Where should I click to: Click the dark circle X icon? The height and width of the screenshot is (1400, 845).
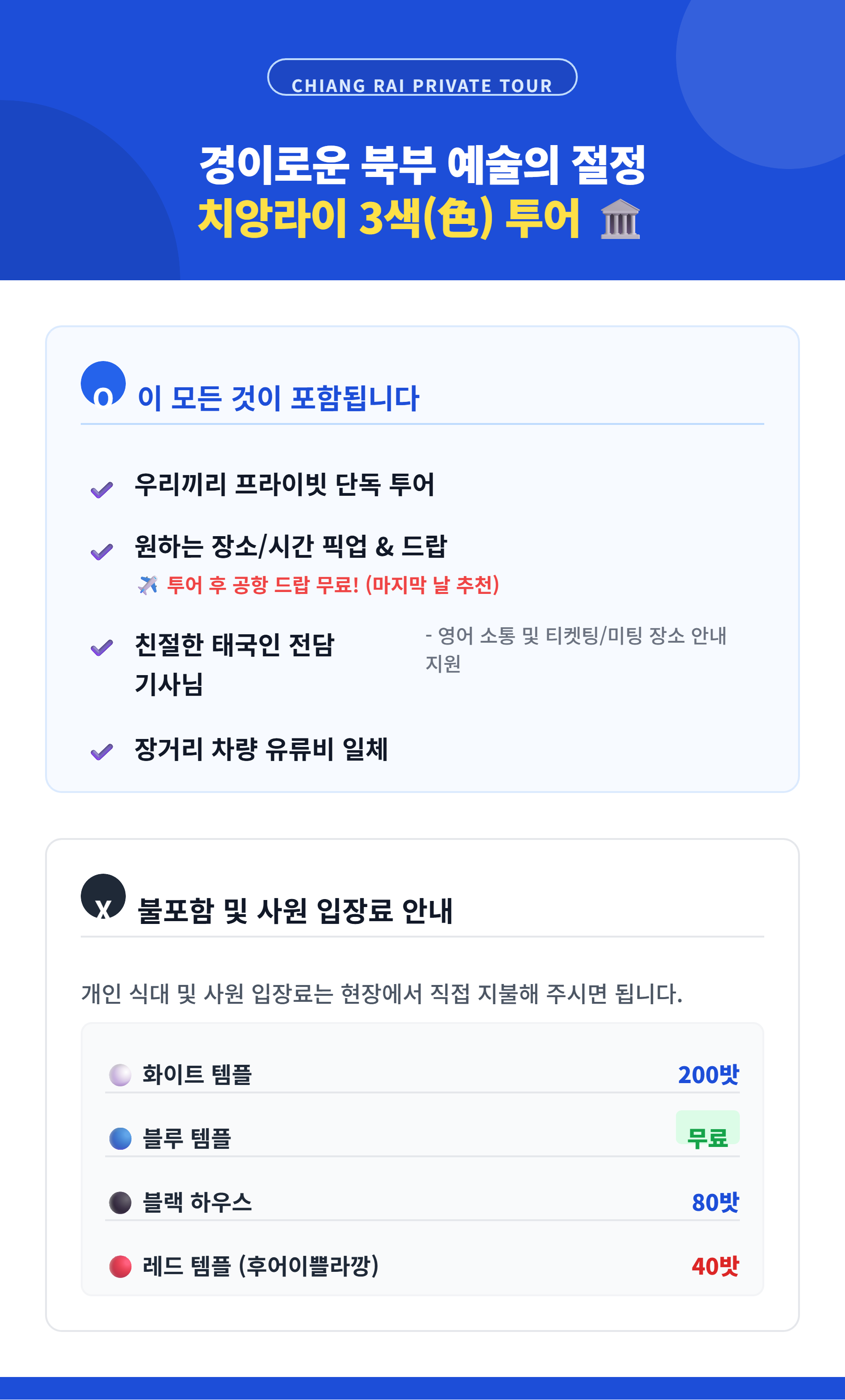click(103, 896)
